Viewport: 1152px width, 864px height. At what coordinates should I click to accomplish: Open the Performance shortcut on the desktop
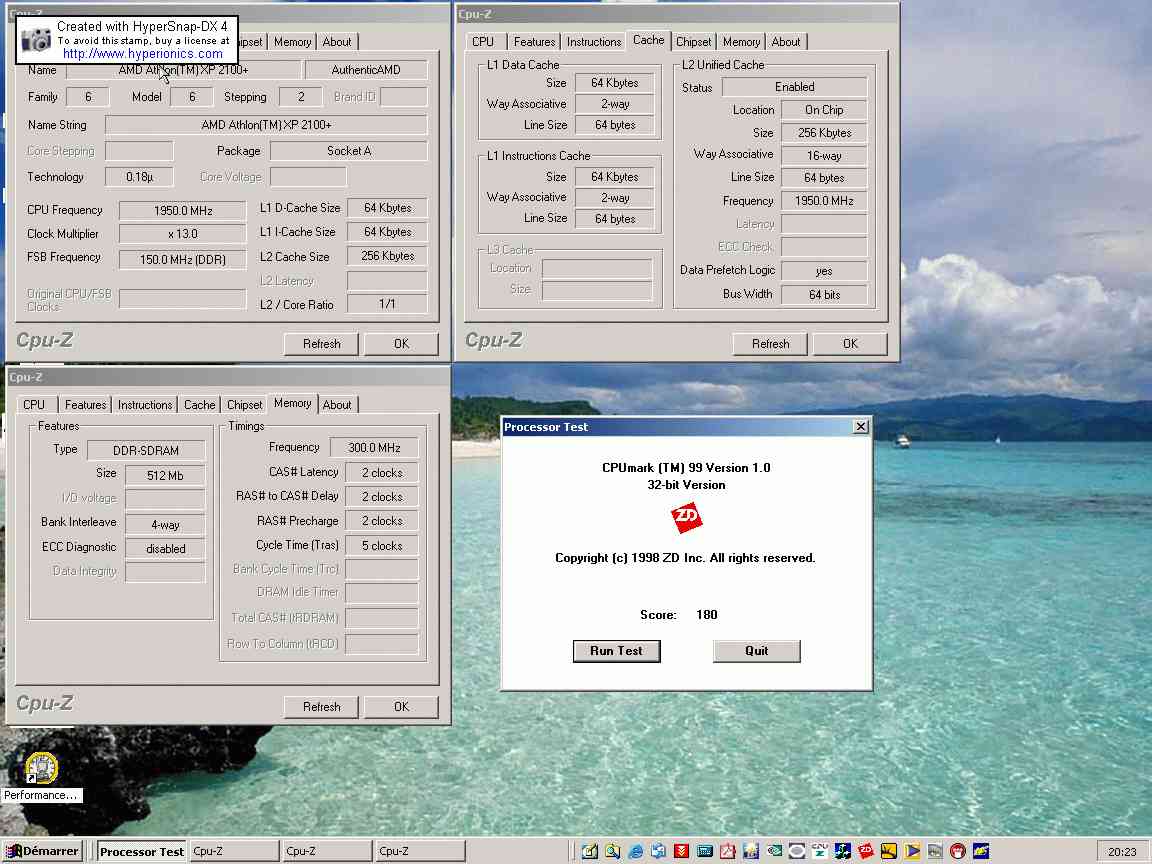click(x=41, y=777)
